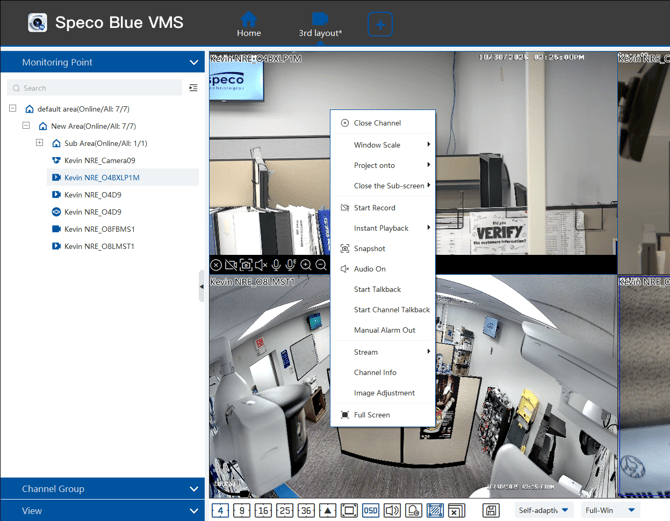Open the Self-adaptive dropdown
Image resolution: width=670 pixels, height=521 pixels.
tap(543, 511)
